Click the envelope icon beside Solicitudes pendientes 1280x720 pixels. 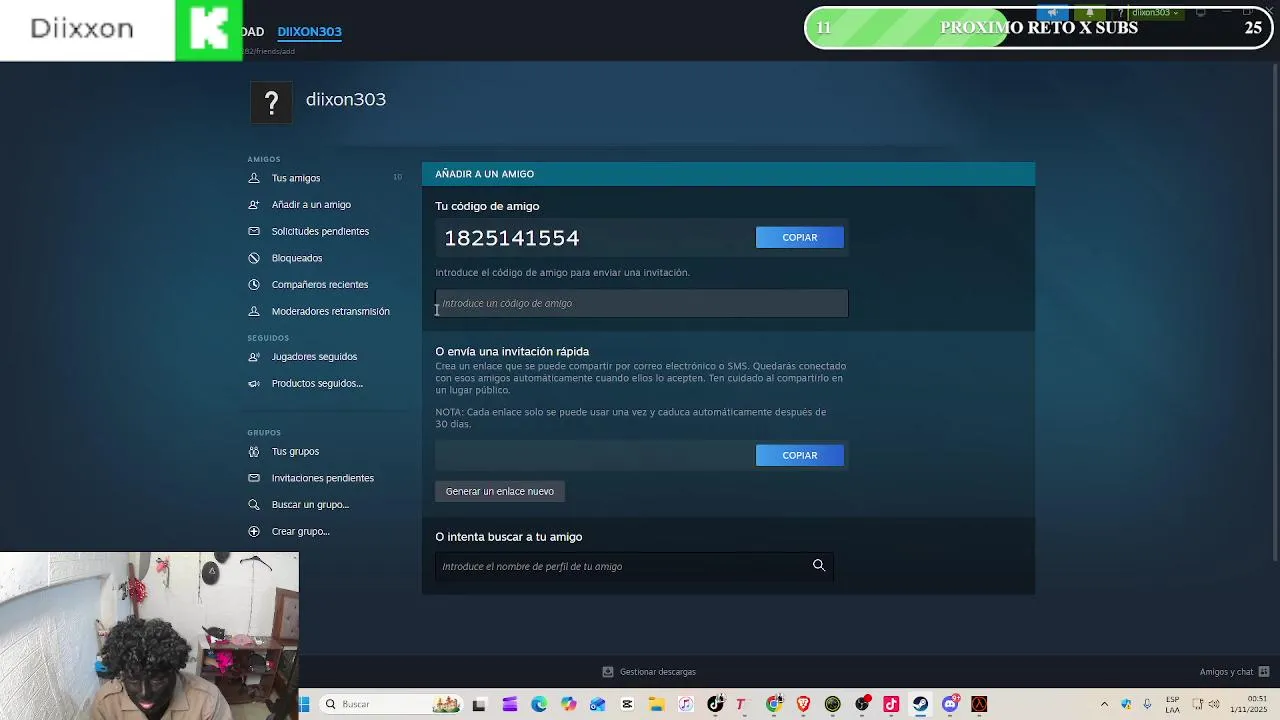[254, 231]
